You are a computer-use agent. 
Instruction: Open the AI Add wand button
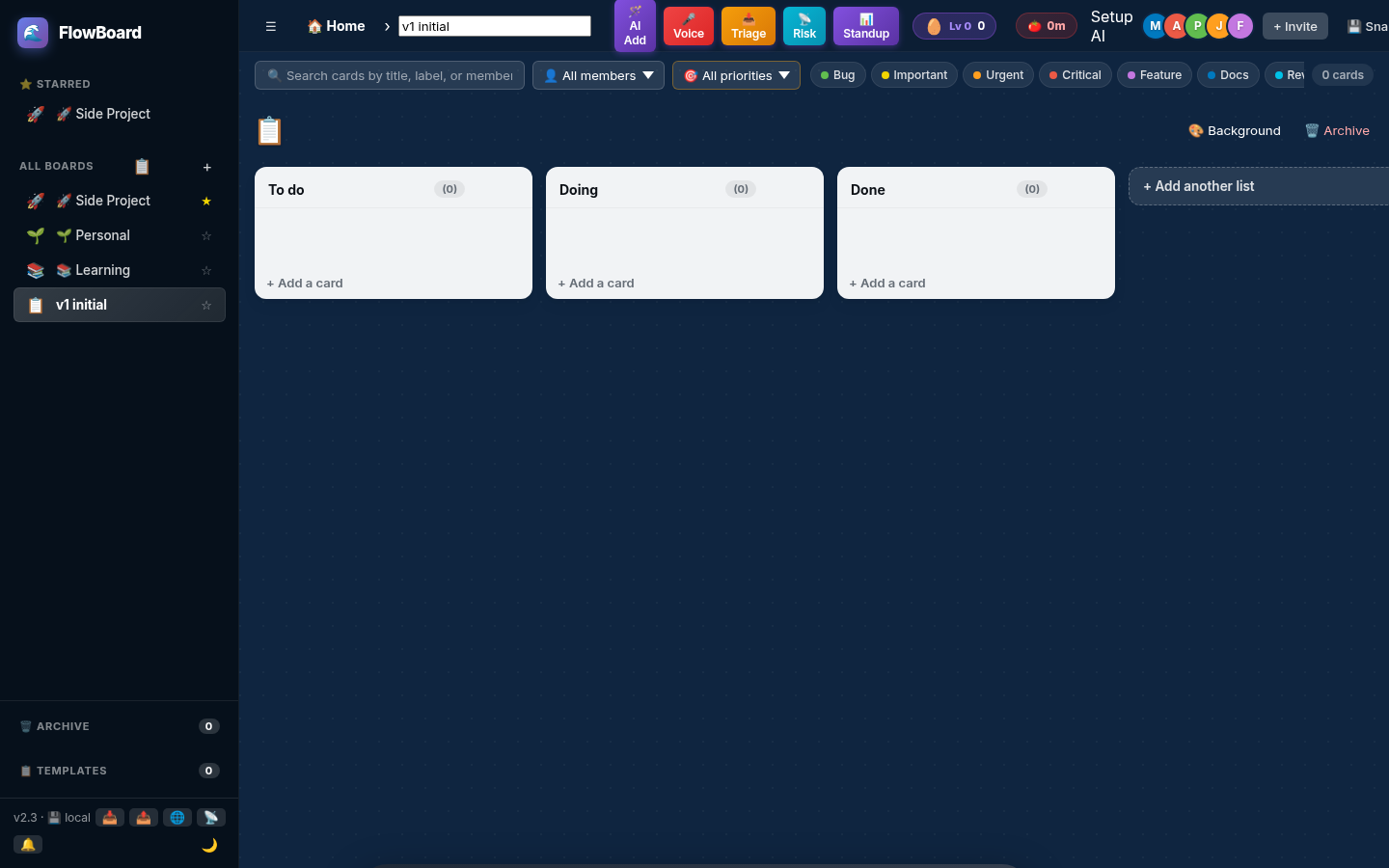(x=635, y=26)
